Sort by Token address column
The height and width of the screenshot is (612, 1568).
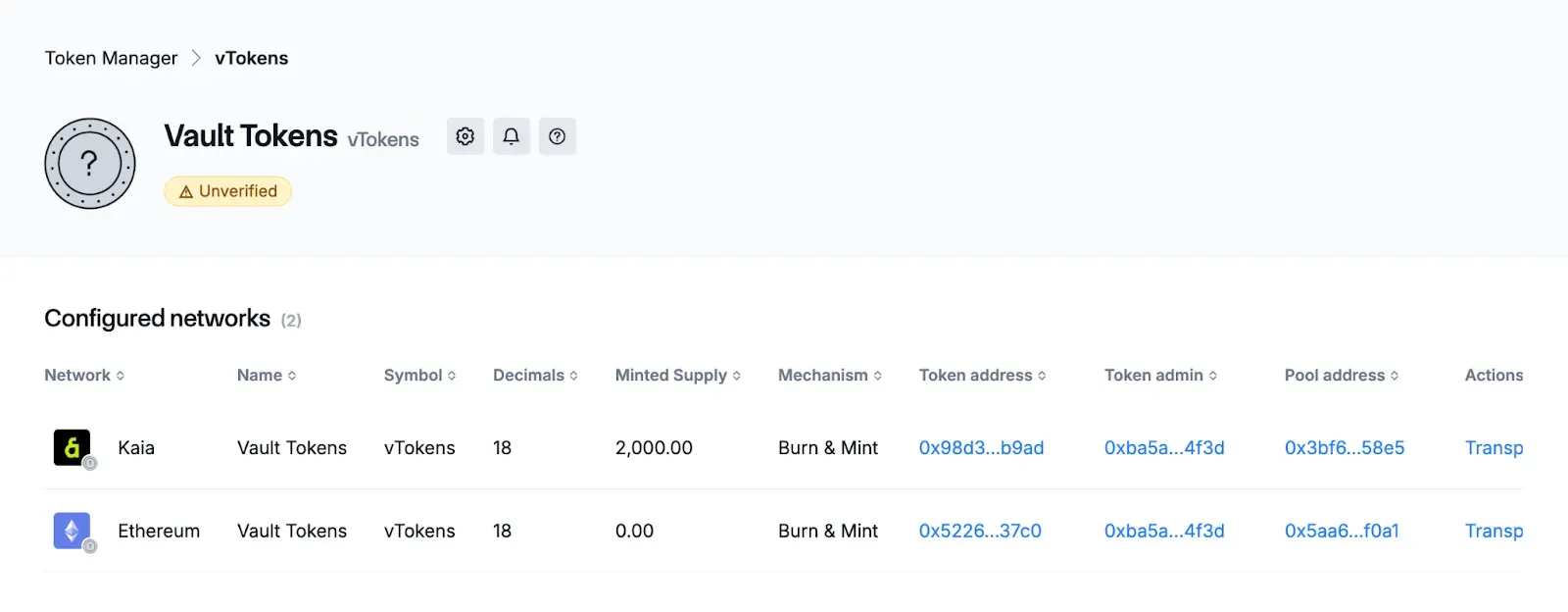pyautogui.click(x=982, y=376)
